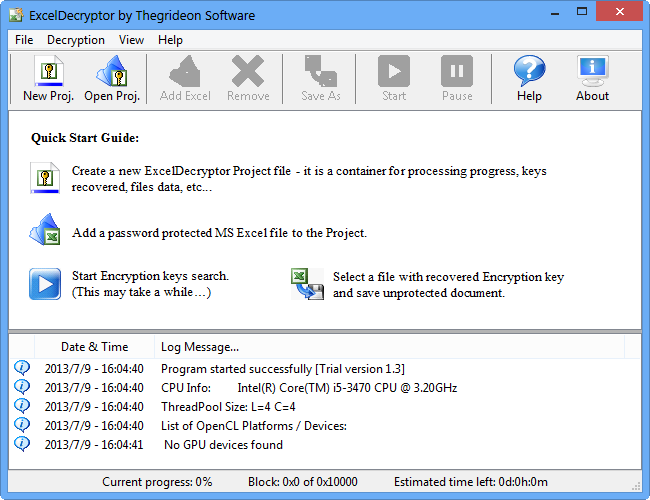Click the Pause toolbar button
The width and height of the screenshot is (650, 500).
point(457,78)
